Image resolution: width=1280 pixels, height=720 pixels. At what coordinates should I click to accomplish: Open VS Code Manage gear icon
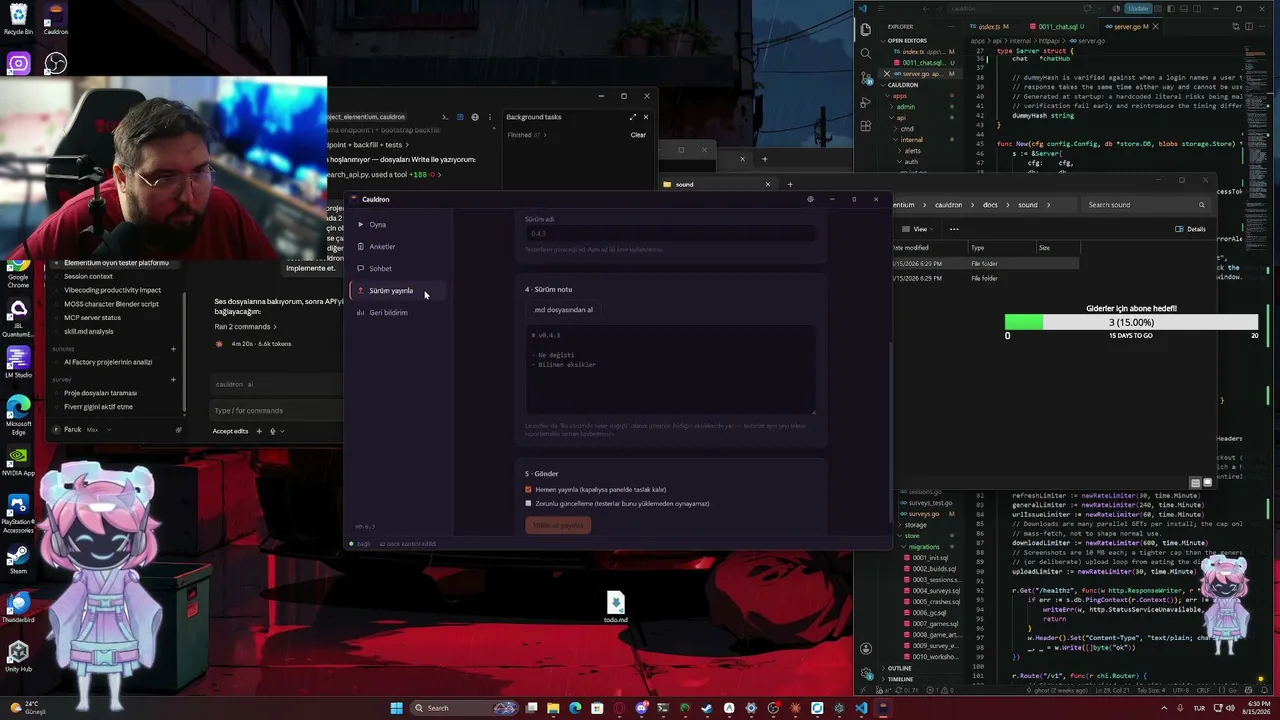[866, 672]
